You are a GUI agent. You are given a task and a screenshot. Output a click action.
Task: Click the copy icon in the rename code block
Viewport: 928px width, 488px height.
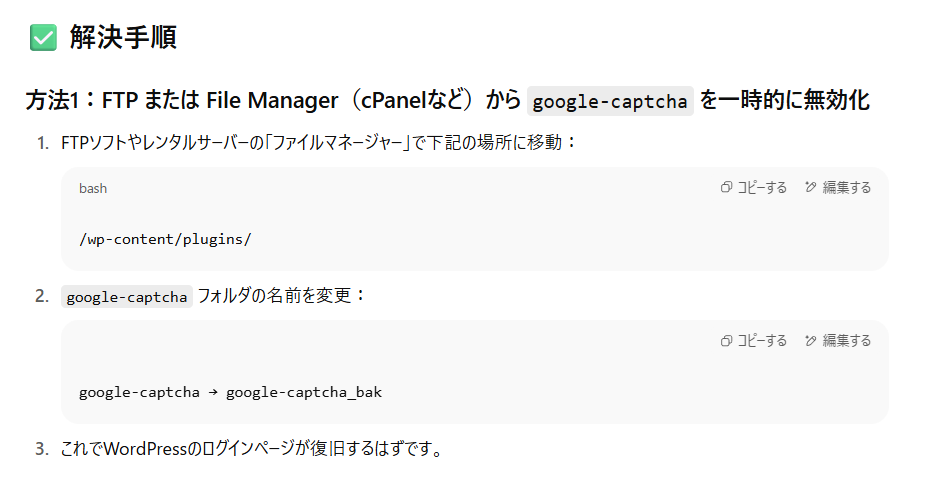pos(726,341)
